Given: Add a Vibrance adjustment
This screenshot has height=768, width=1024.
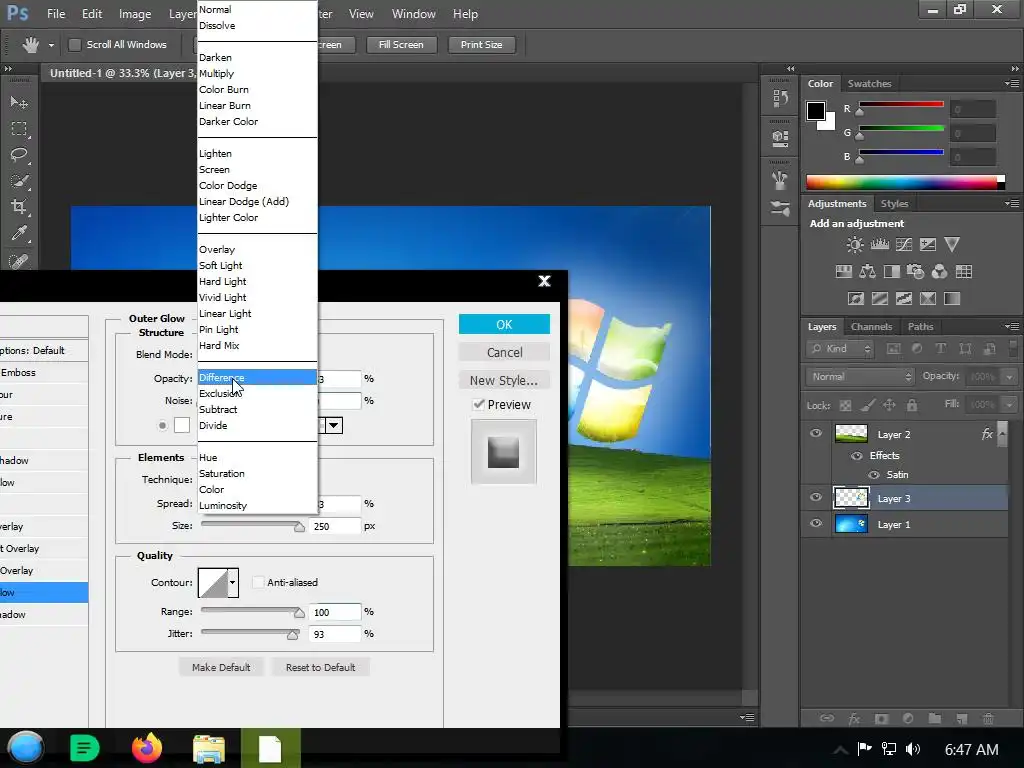Looking at the screenshot, I should point(952,245).
